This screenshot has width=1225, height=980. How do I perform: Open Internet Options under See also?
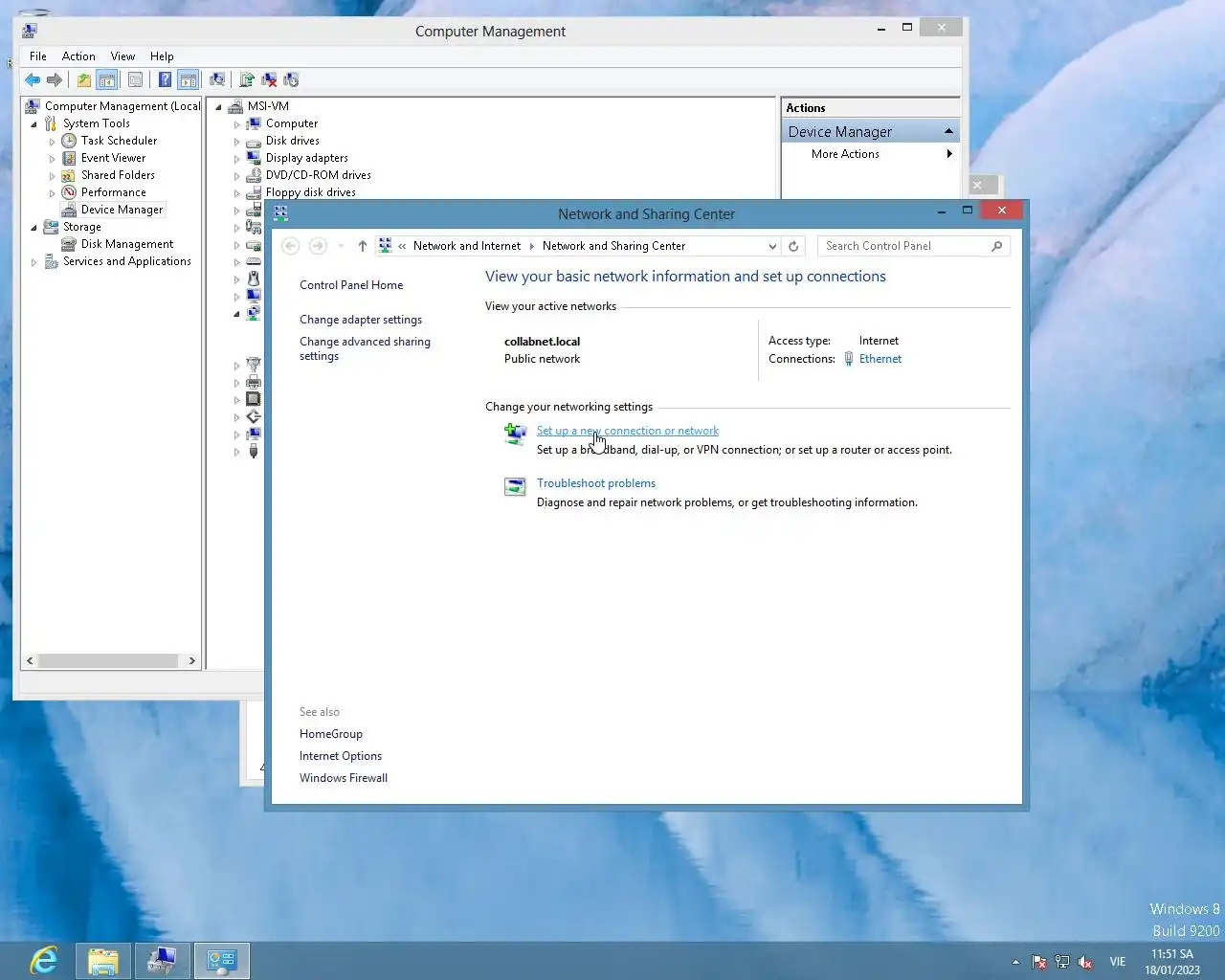point(341,756)
